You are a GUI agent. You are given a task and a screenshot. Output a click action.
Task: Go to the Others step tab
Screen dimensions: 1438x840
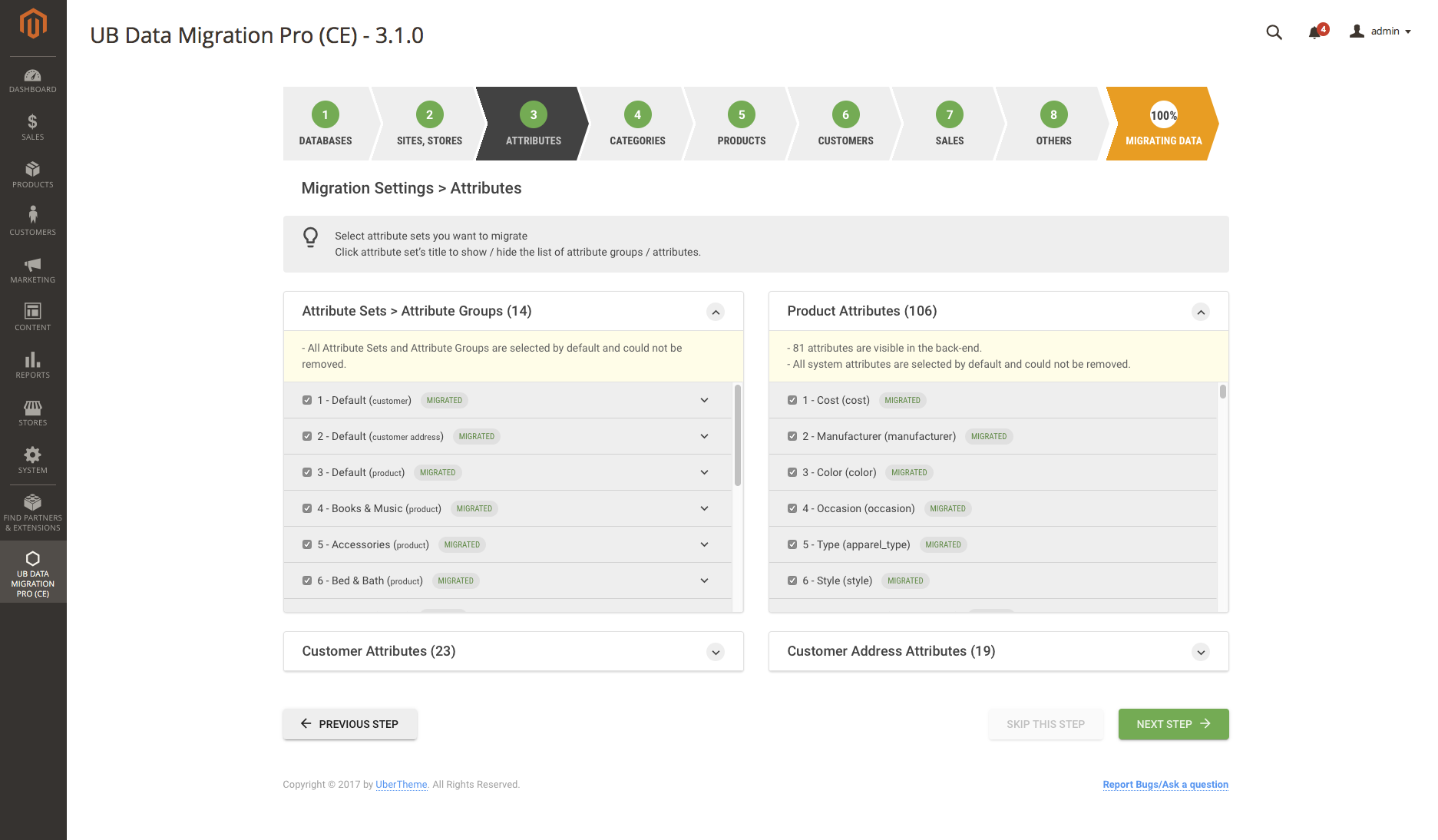coord(1054,124)
